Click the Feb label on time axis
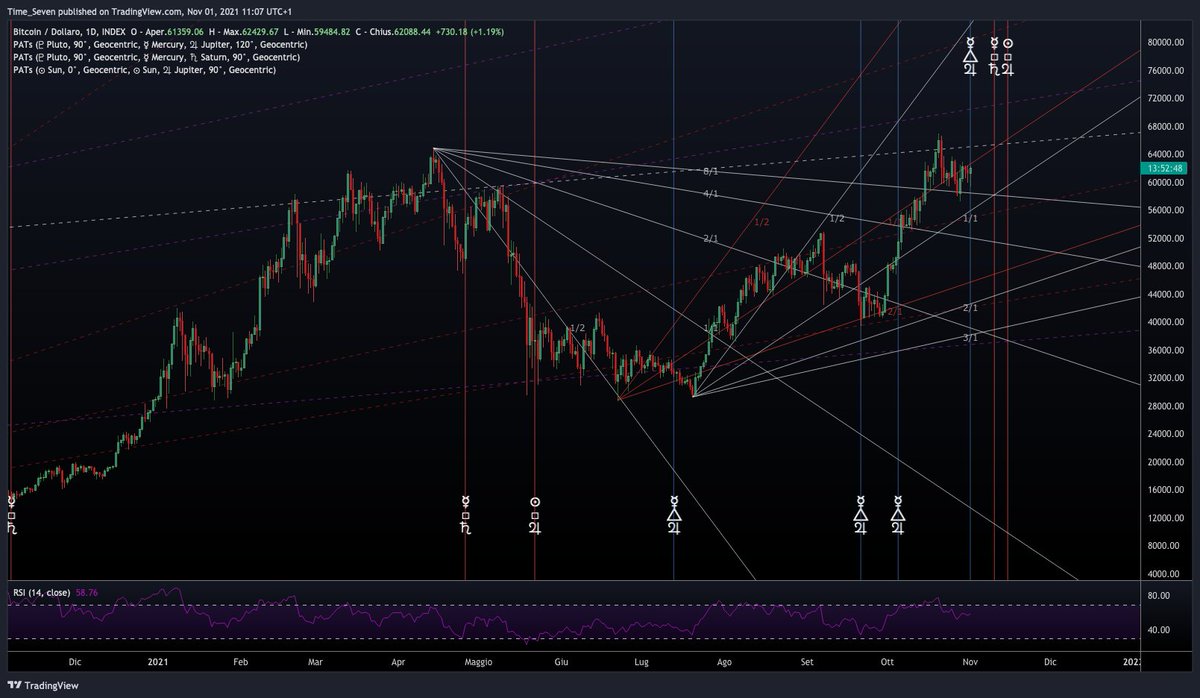Image resolution: width=1200 pixels, height=698 pixels. (240, 662)
